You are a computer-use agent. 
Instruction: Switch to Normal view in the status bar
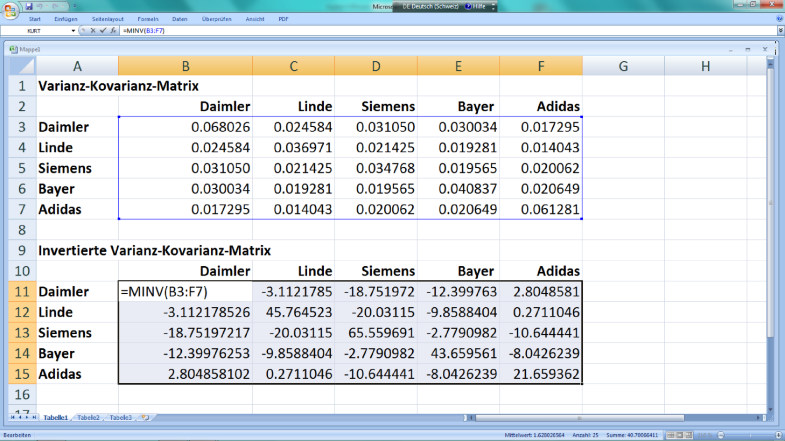point(671,435)
